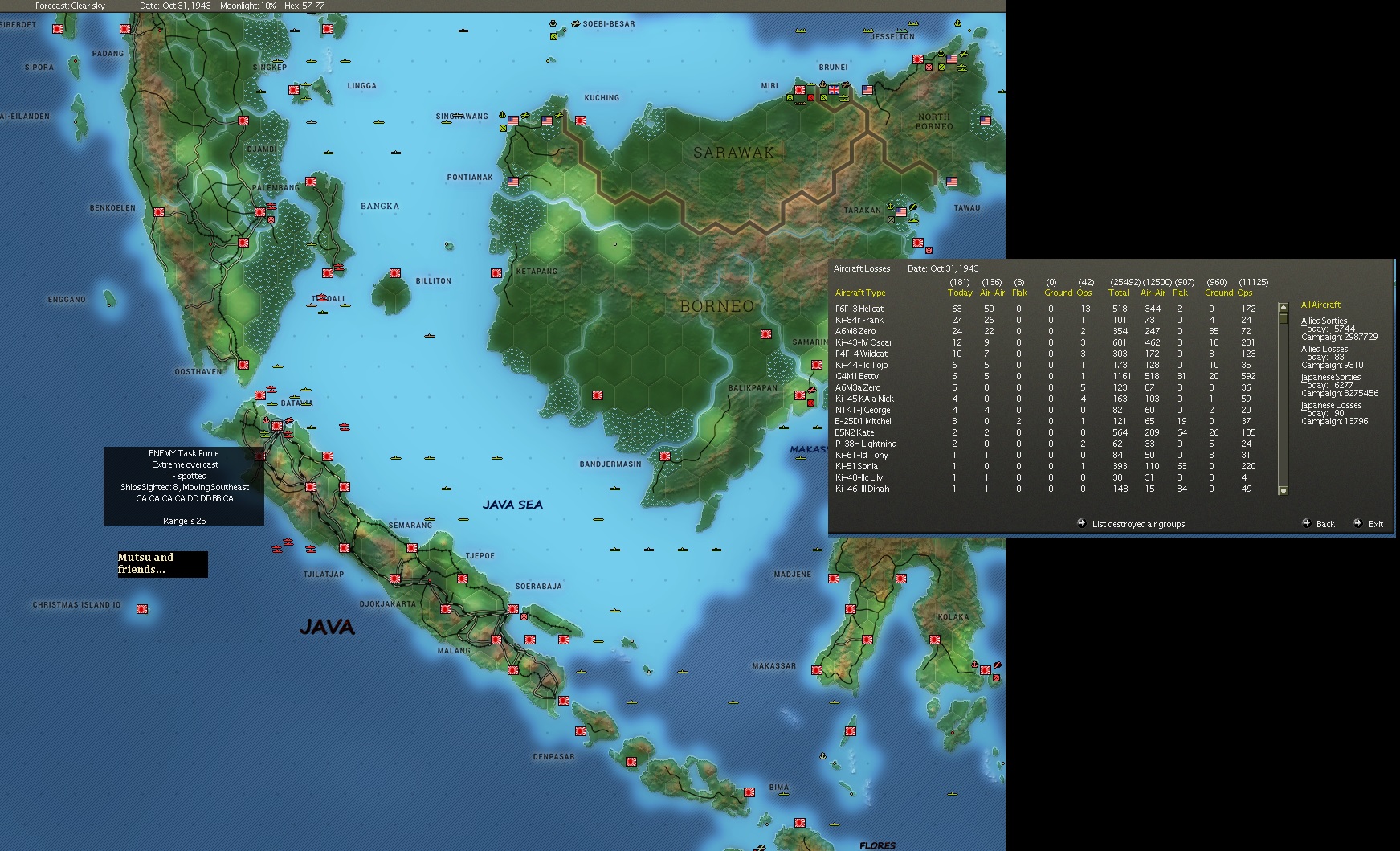The width and height of the screenshot is (1400, 851).
Task: Select the Japanese base flag at Kuching
Action: tap(581, 121)
